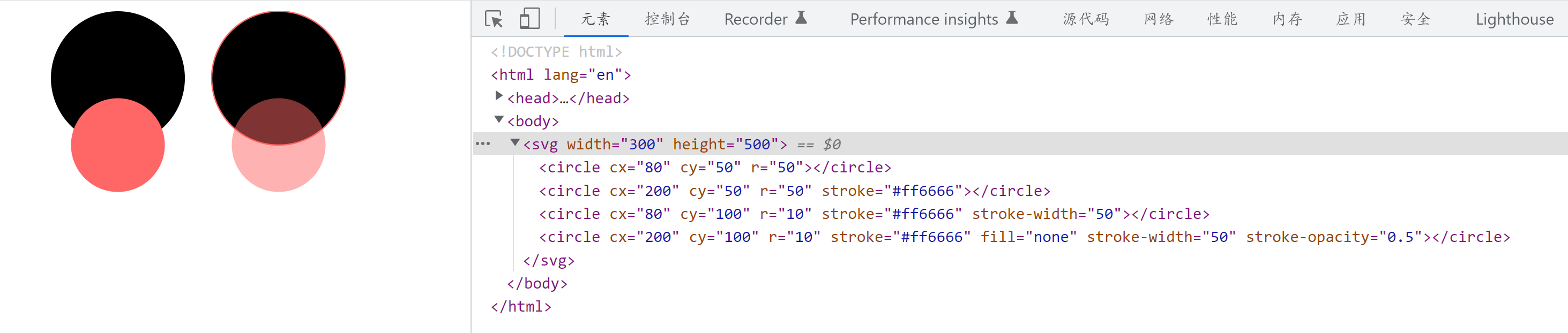Select the circle node with stroke-opacity 0.5
This screenshot has width=1568, height=333.
[1024, 237]
